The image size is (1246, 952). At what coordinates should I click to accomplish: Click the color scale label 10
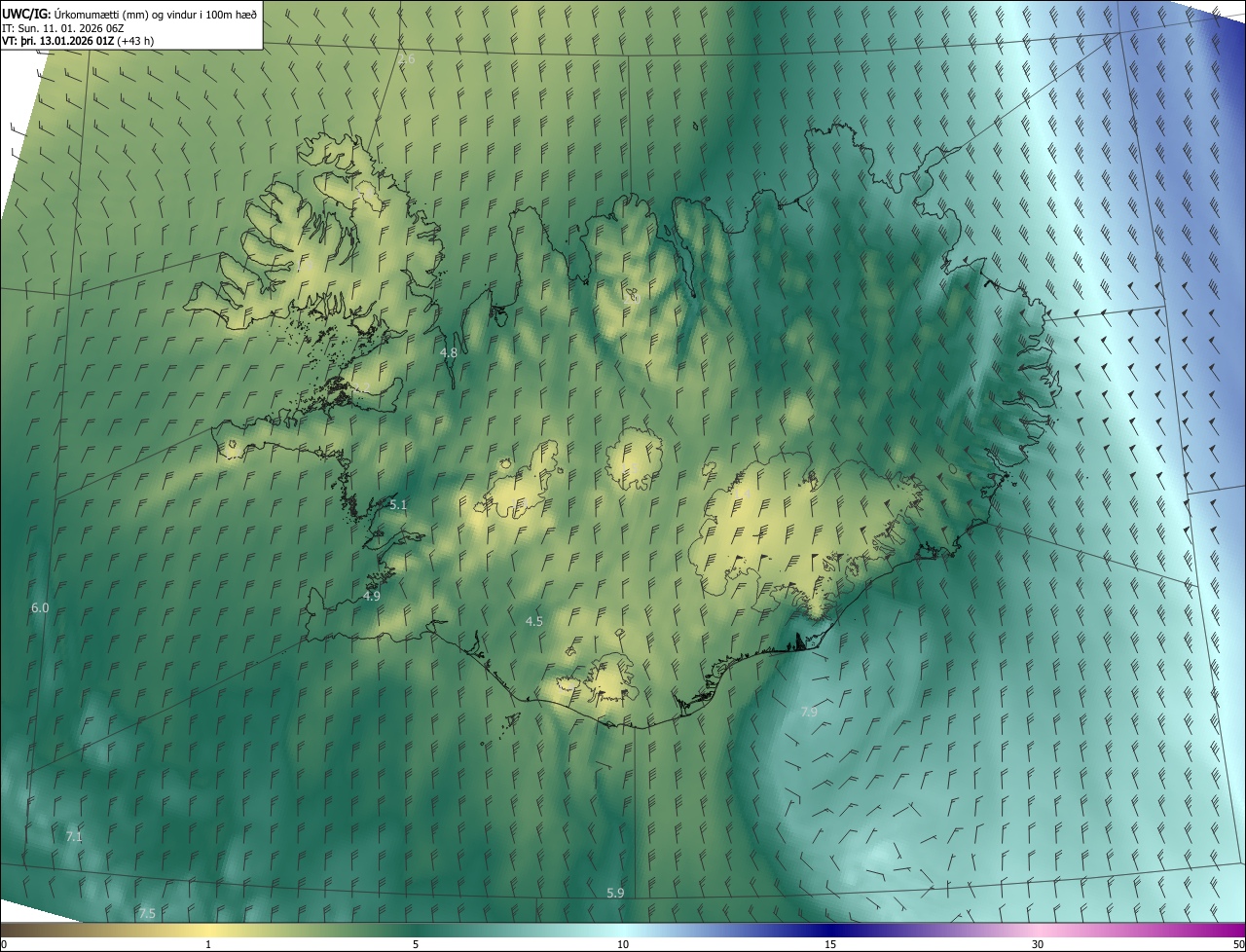point(623,944)
